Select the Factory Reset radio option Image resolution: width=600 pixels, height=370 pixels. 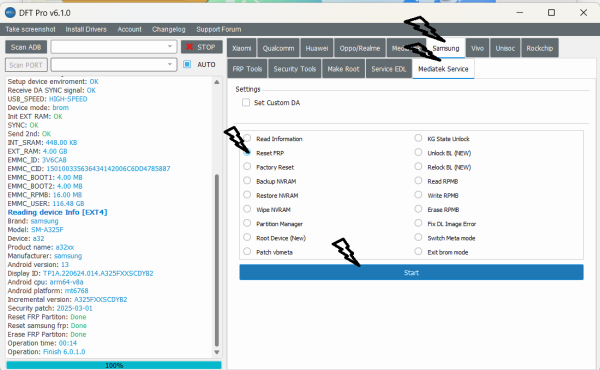click(247, 166)
